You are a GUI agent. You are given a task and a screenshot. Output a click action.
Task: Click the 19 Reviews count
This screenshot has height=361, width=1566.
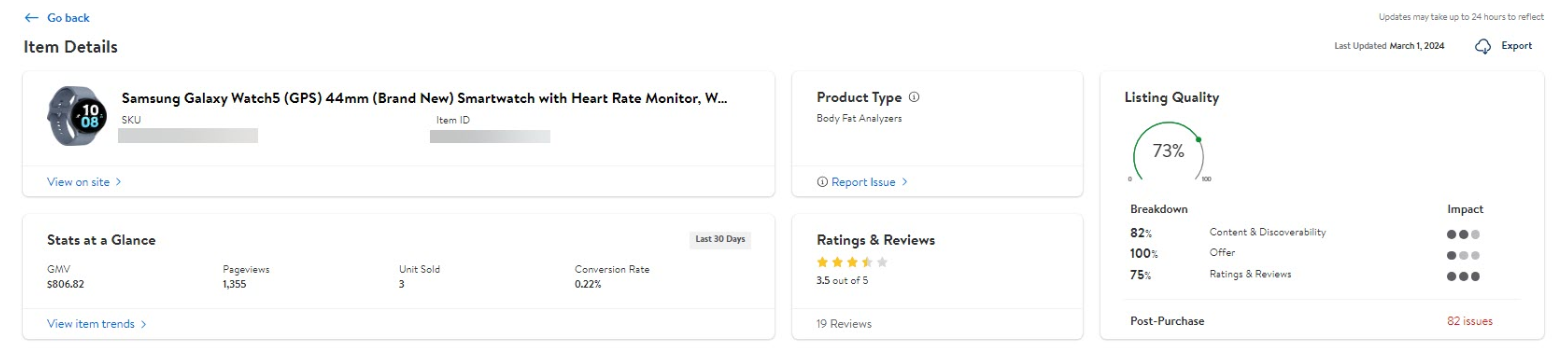[x=844, y=324]
